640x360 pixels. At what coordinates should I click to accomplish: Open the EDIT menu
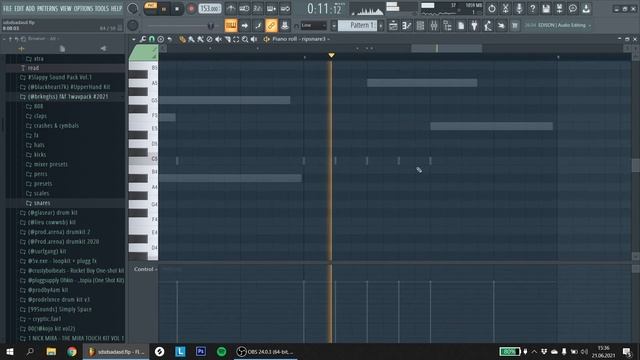click(x=19, y=9)
